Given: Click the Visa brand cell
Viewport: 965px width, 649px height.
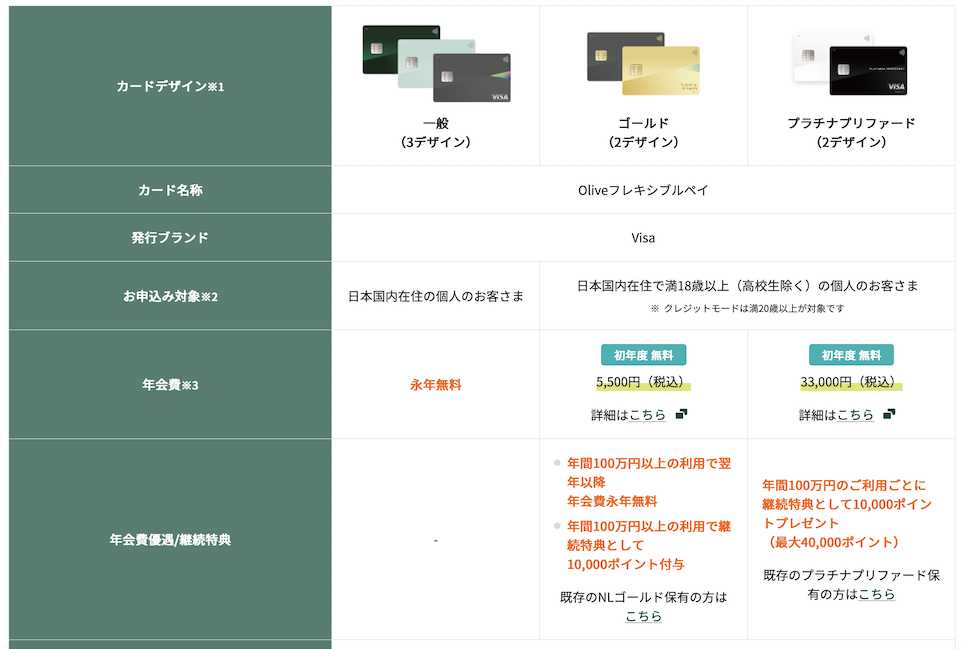Looking at the screenshot, I should pyautogui.click(x=643, y=238).
